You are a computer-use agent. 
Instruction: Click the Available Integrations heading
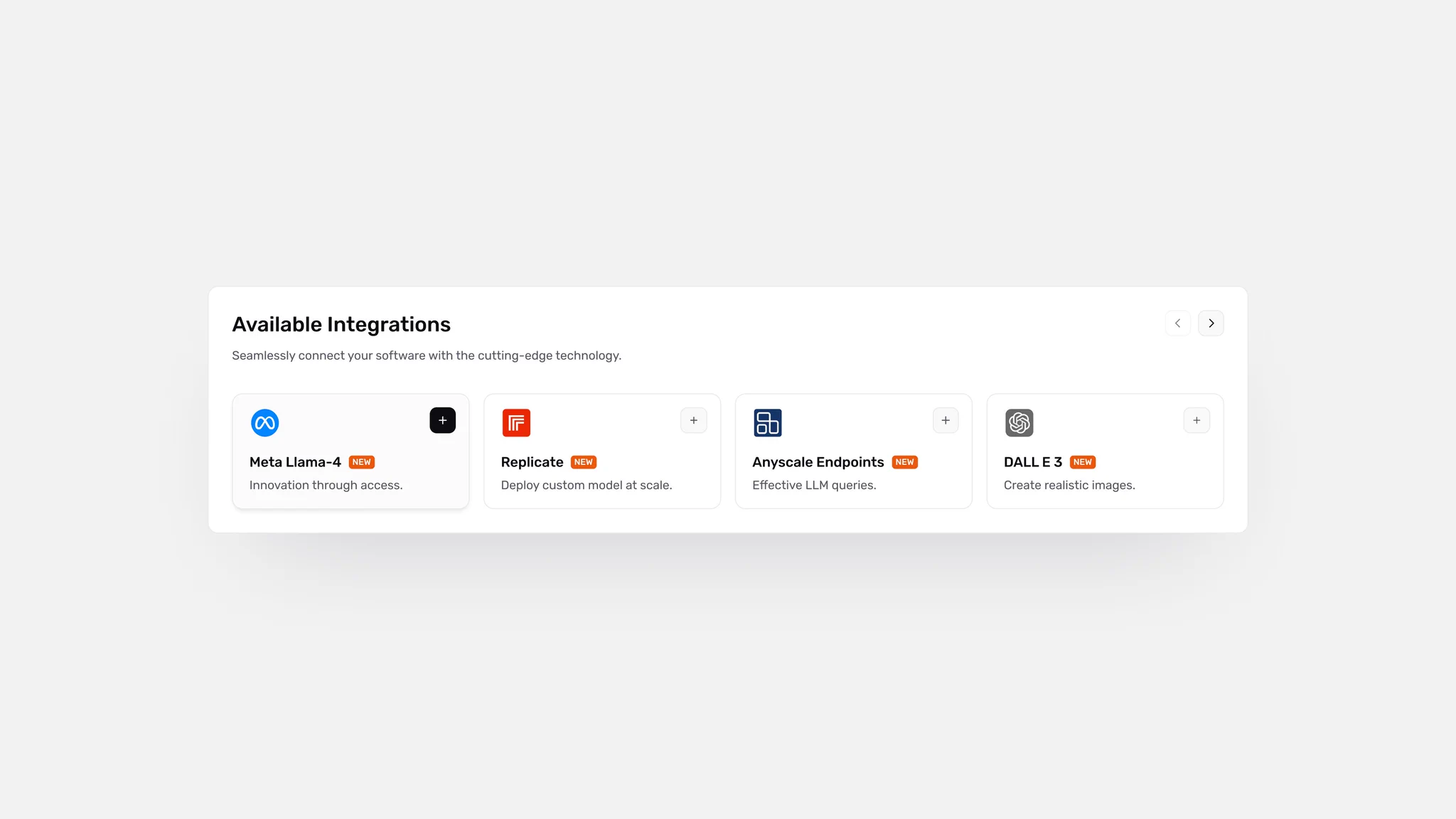click(x=341, y=324)
